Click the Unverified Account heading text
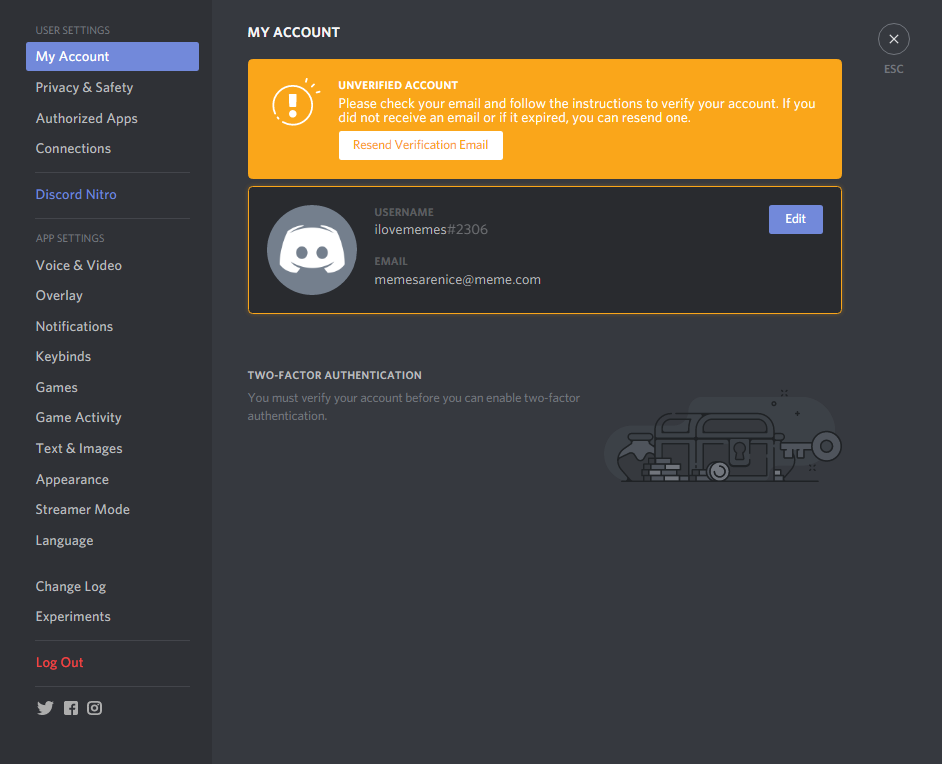Image resolution: width=942 pixels, height=764 pixels. [398, 85]
